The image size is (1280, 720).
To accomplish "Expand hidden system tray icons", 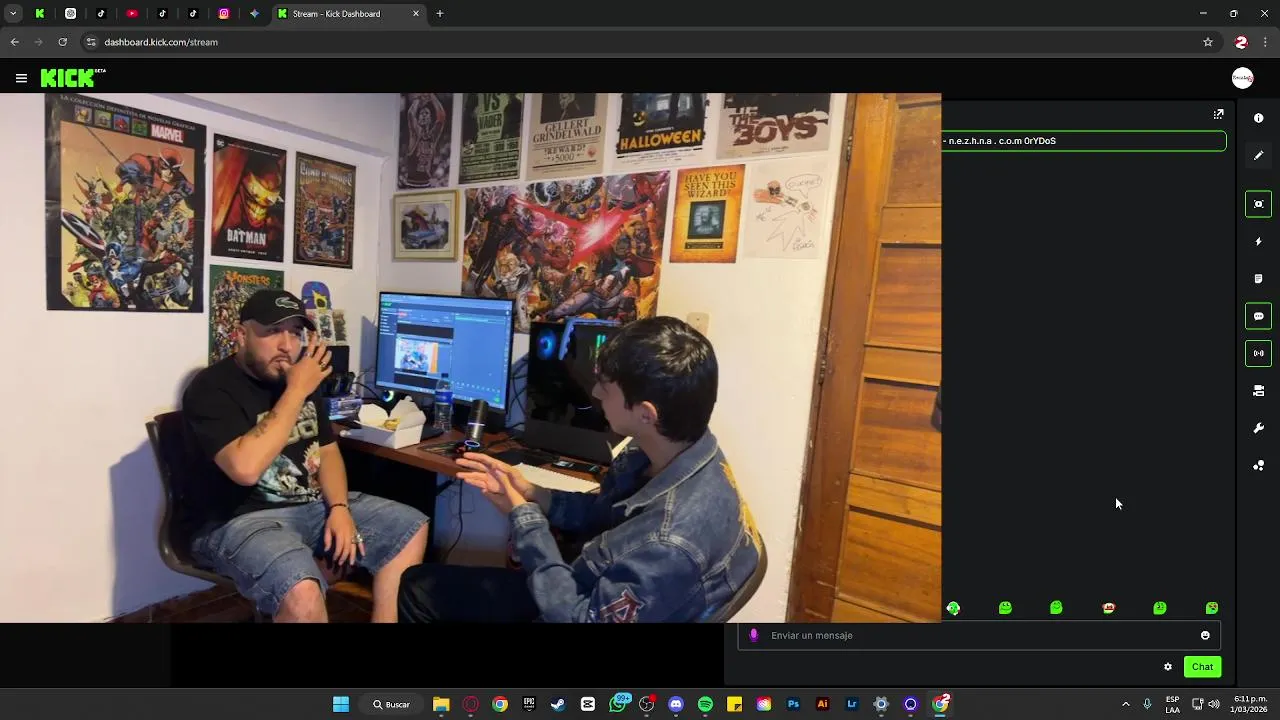I will click(1125, 704).
